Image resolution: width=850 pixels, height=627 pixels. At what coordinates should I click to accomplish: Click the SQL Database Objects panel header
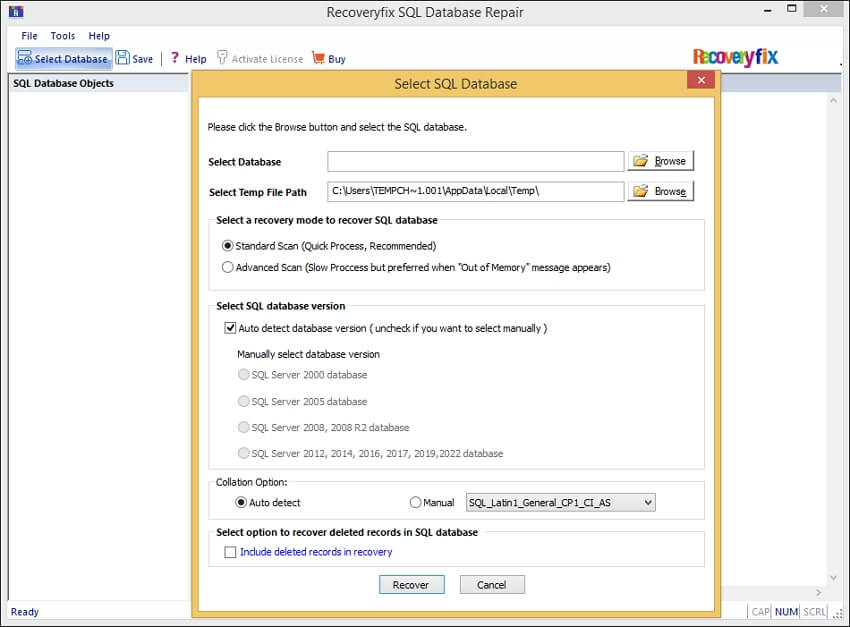(x=99, y=83)
